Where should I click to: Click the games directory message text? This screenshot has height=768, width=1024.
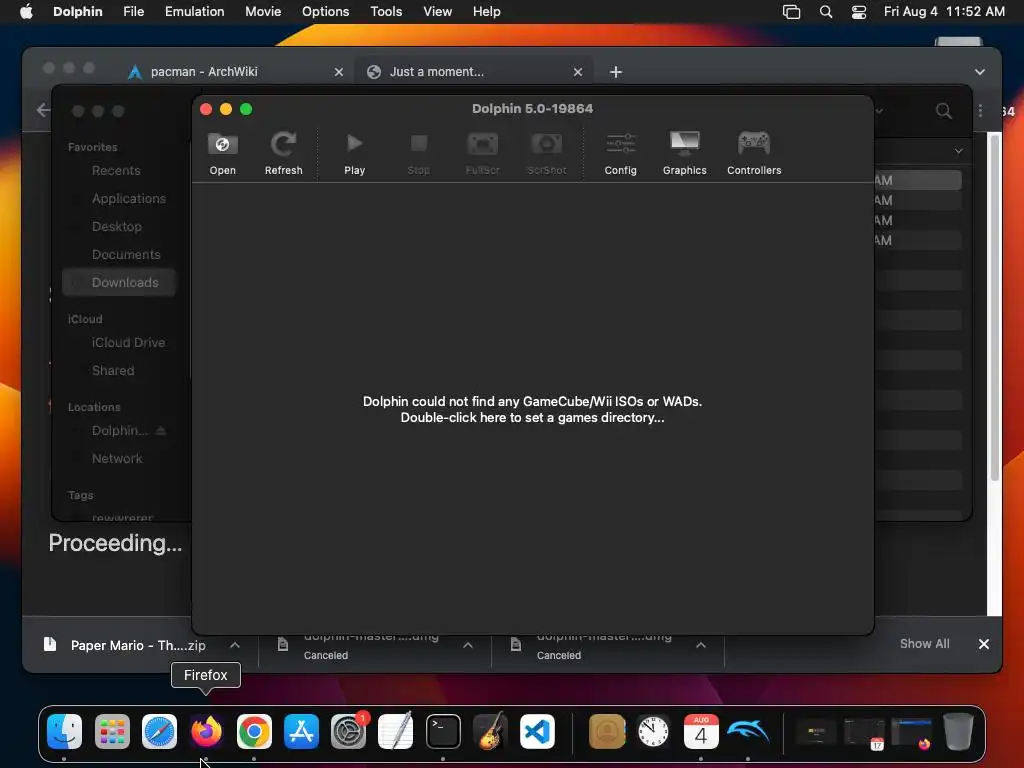click(532, 409)
